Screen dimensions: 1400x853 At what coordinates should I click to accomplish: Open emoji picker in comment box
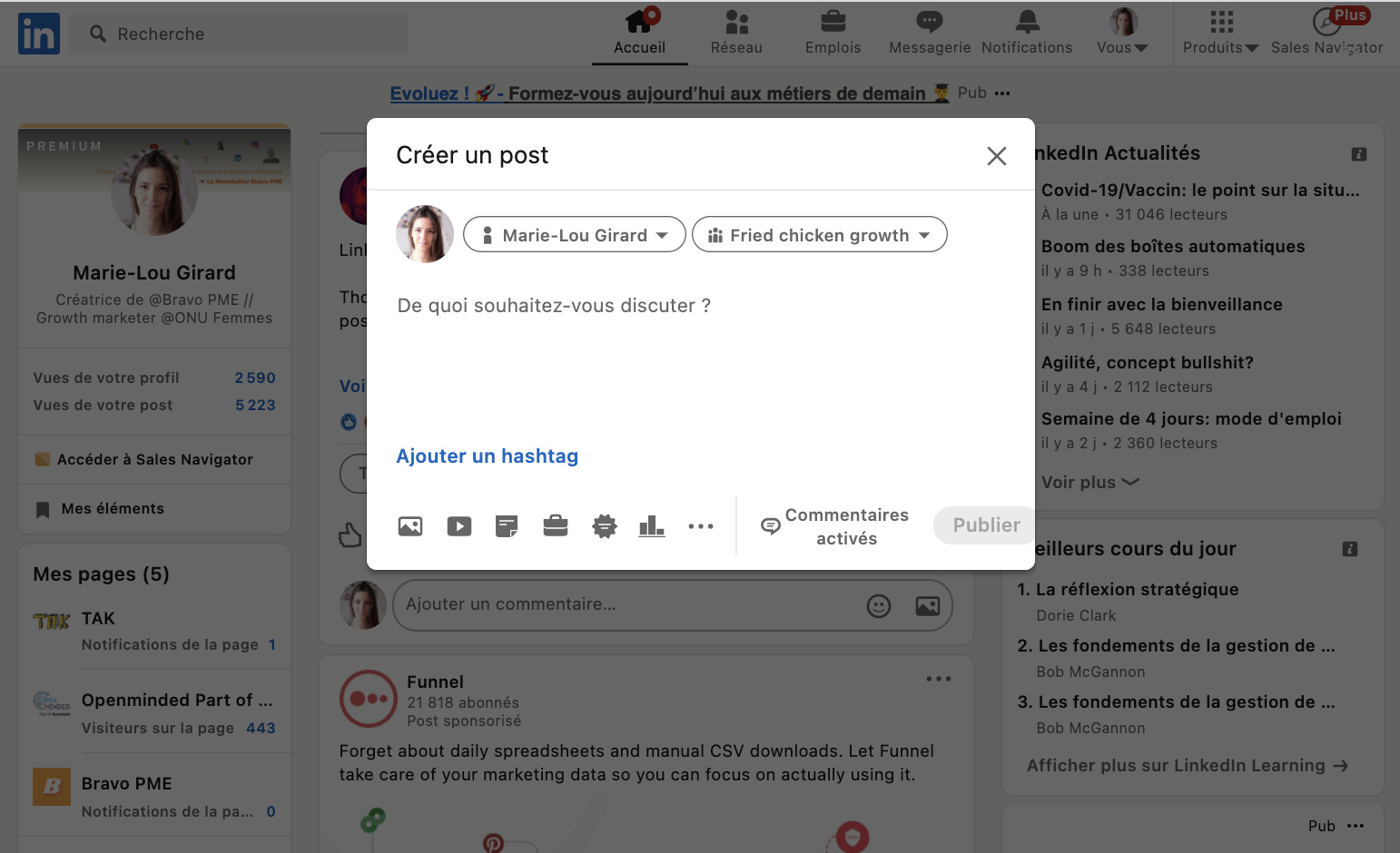tap(879, 606)
